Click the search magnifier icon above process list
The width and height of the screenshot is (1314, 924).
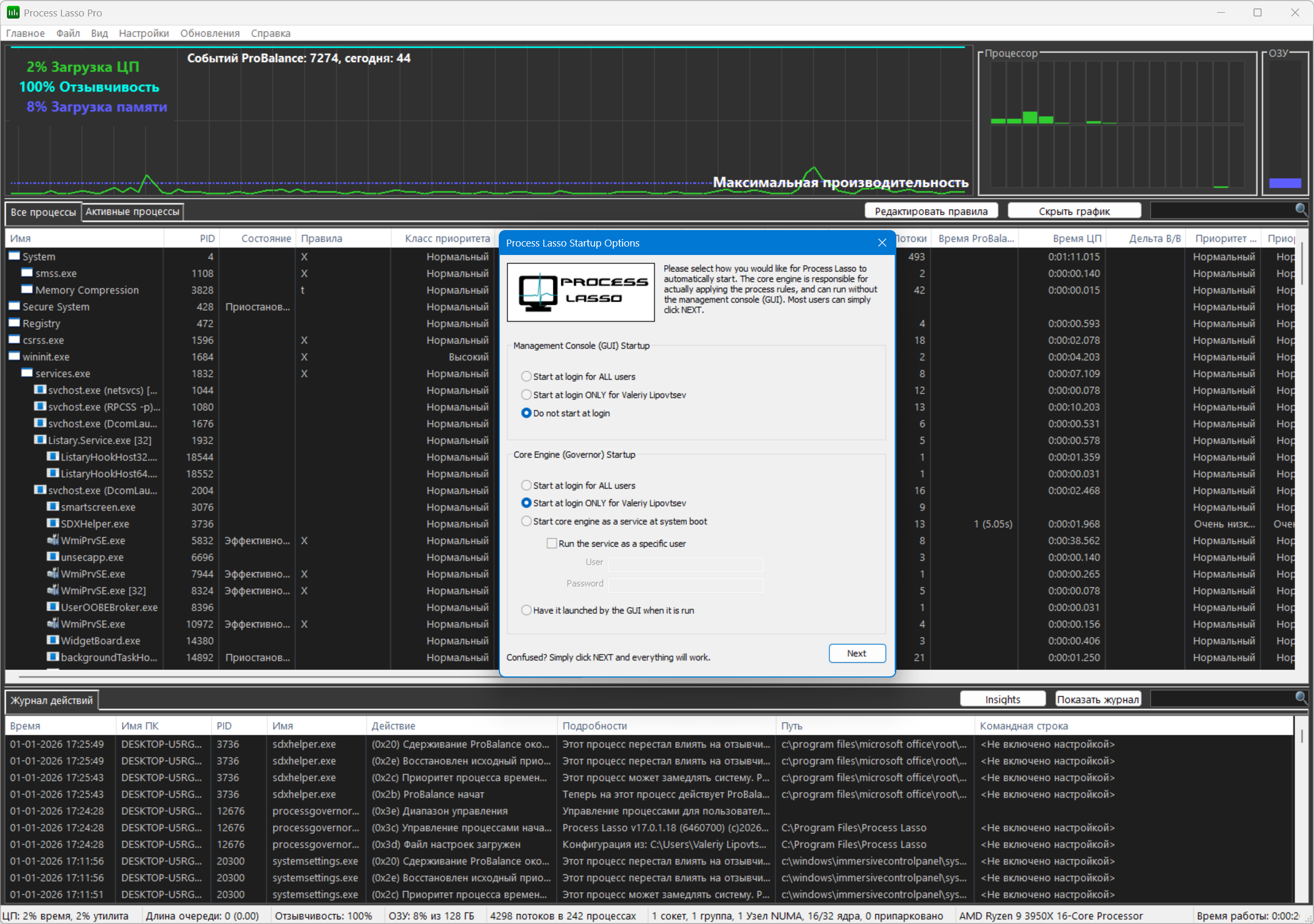1300,209
